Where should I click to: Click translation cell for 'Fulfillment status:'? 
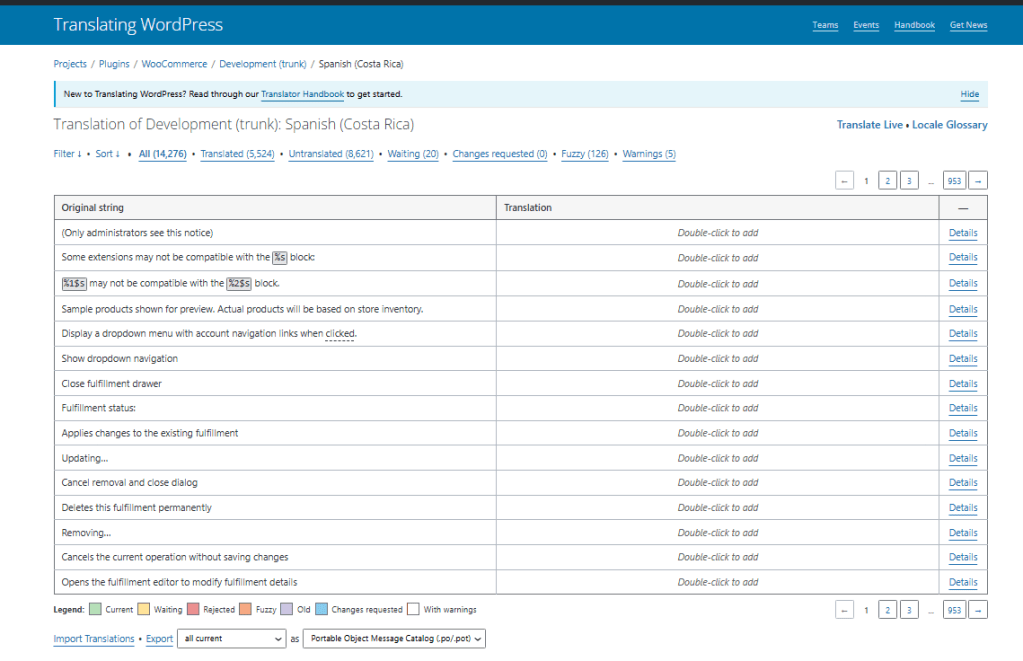point(717,408)
